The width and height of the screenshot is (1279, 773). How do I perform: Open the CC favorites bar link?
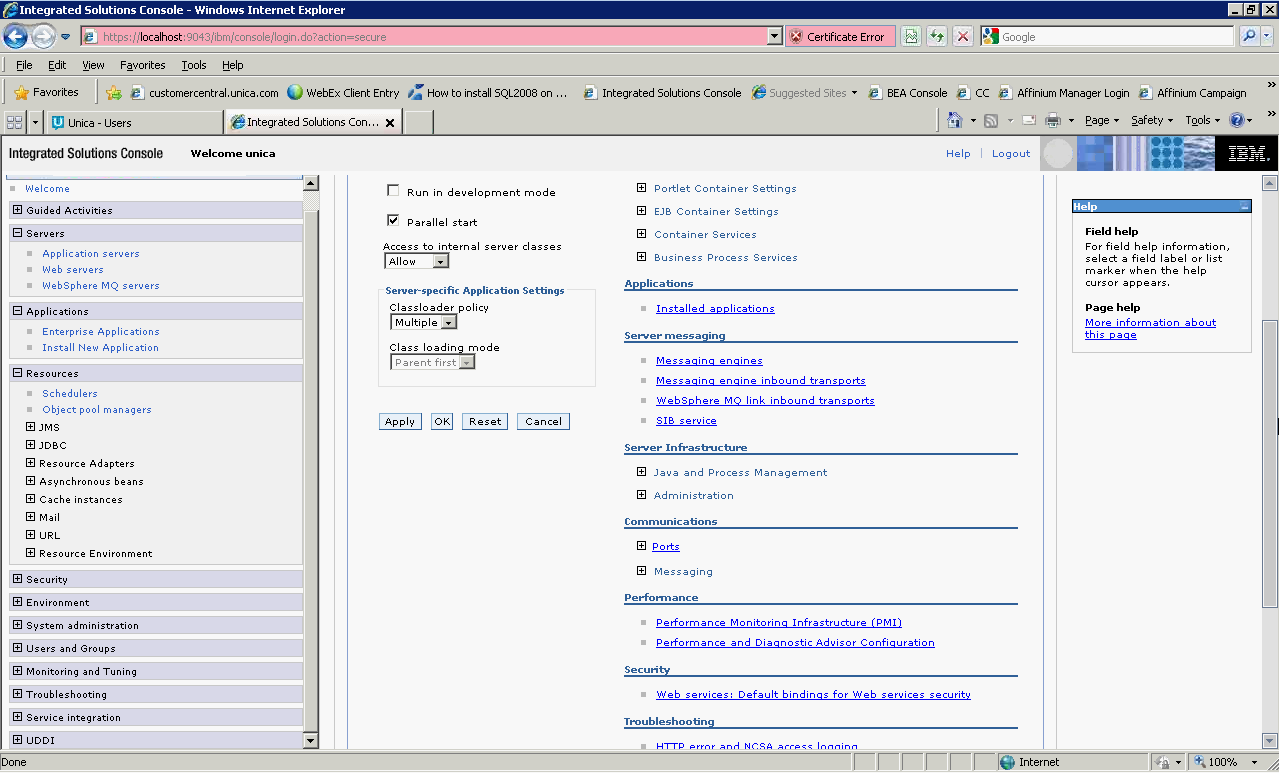point(973,93)
